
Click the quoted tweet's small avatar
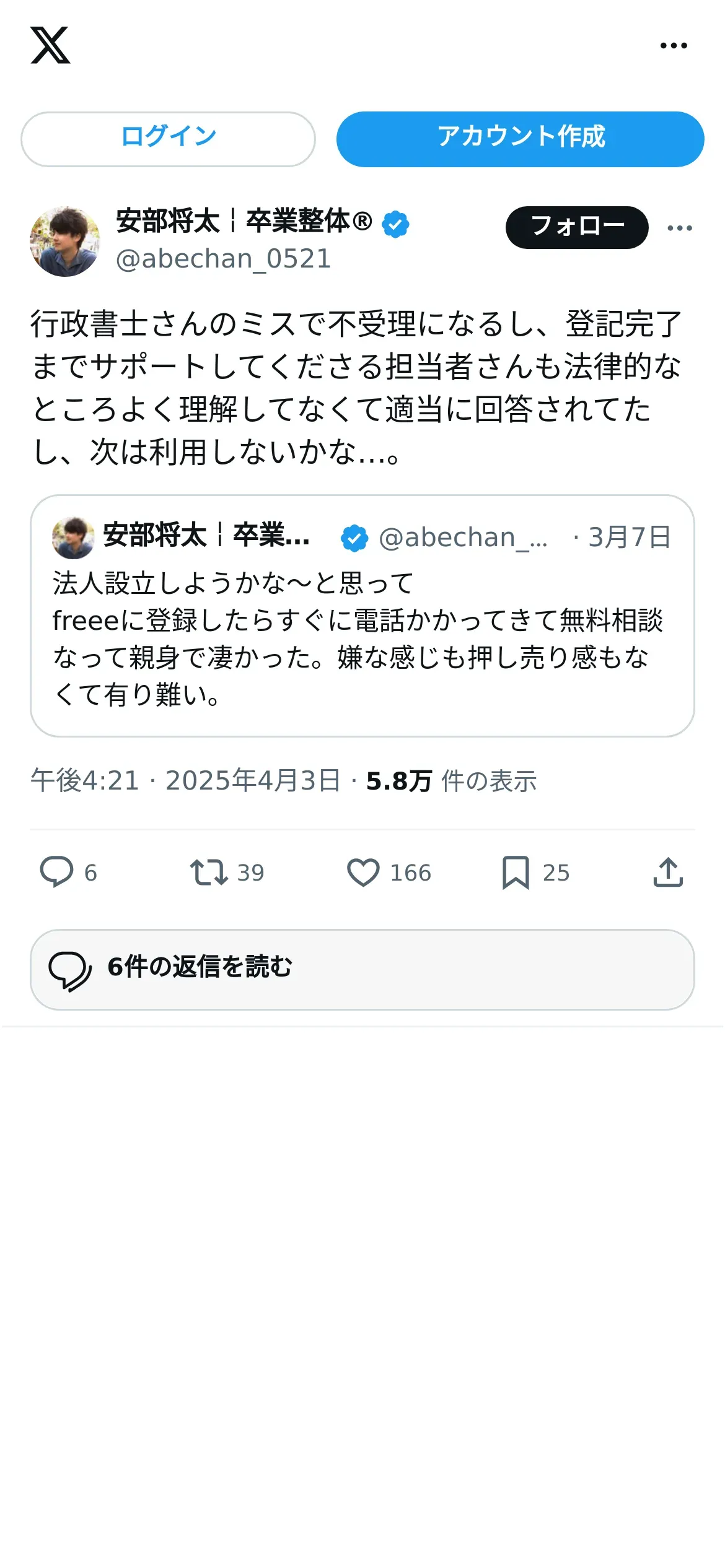tap(73, 538)
